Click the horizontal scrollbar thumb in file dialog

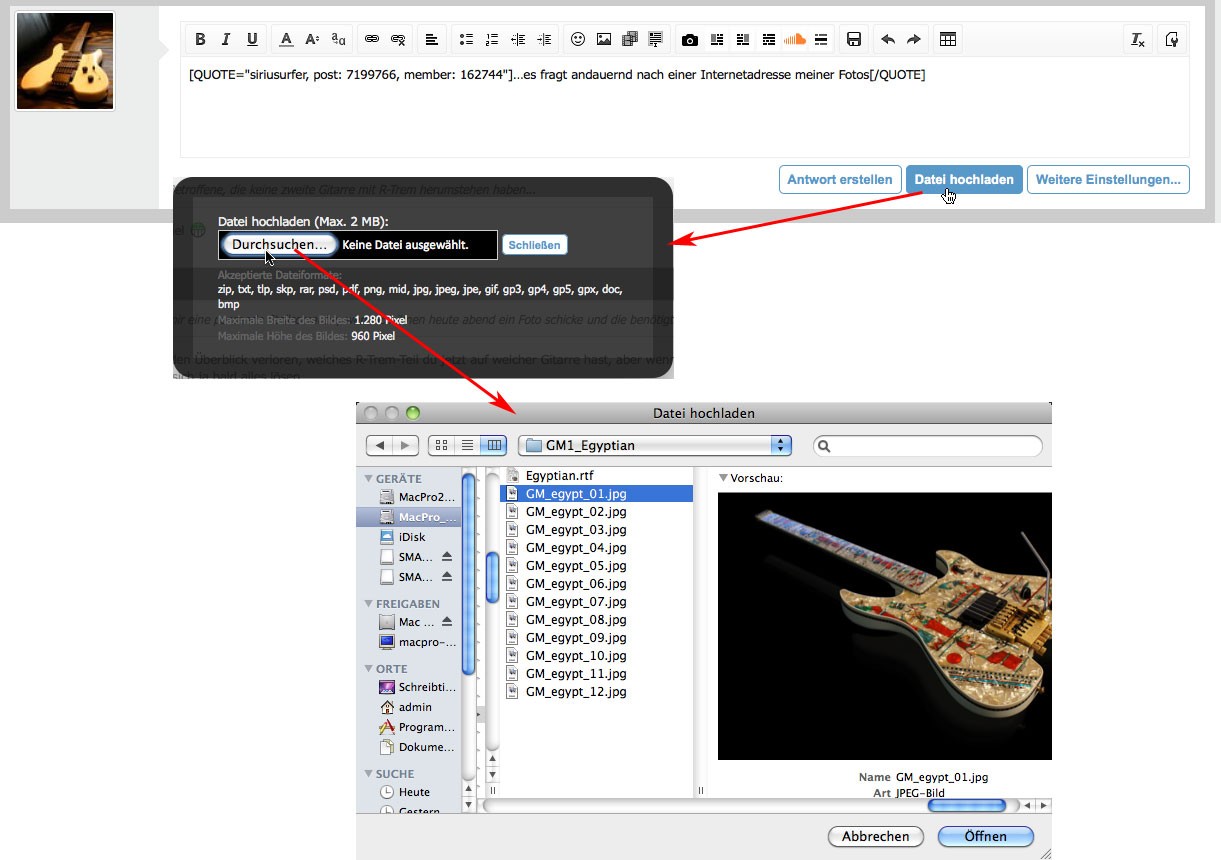(x=966, y=805)
